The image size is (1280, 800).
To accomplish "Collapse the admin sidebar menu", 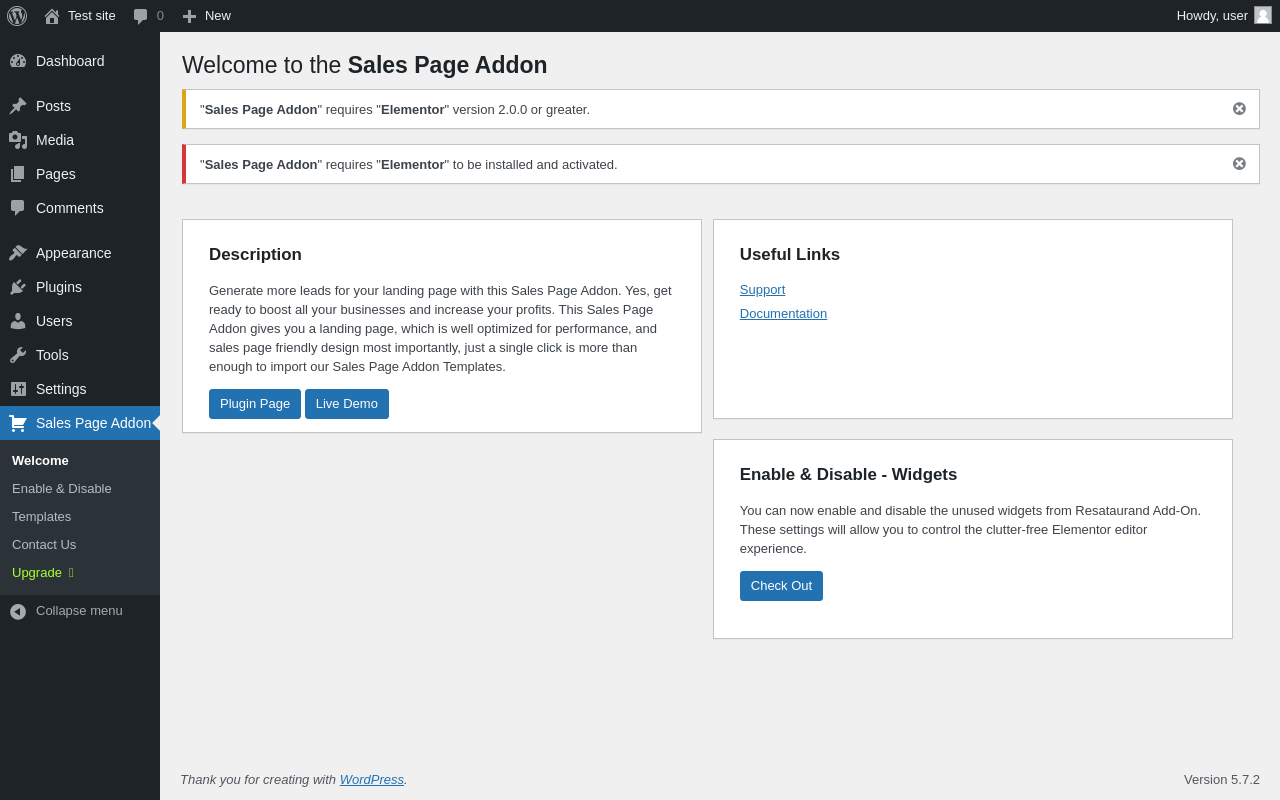I will (80, 611).
